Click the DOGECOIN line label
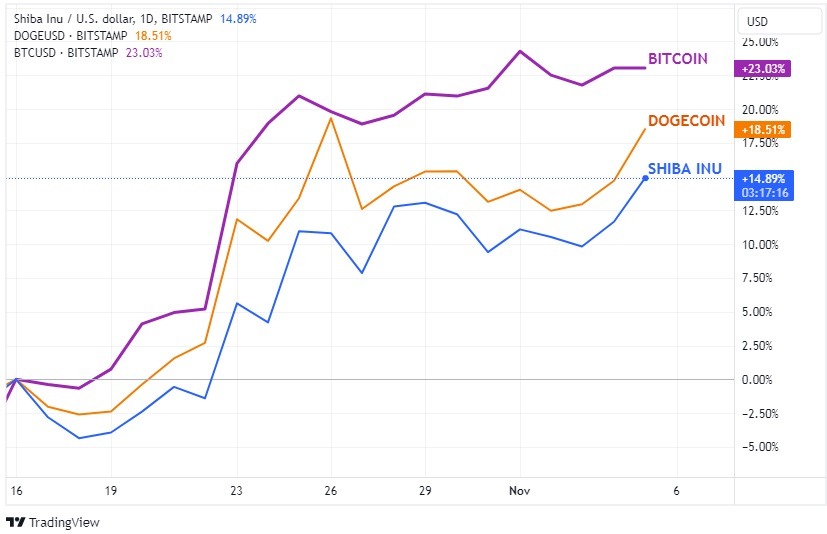827x534 pixels. 686,121
